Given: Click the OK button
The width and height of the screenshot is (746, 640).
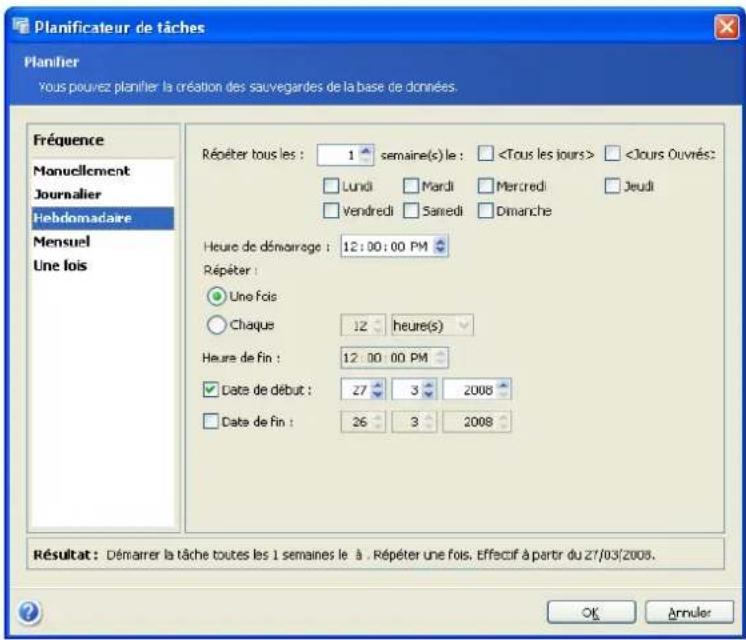Looking at the screenshot, I should [x=591, y=612].
